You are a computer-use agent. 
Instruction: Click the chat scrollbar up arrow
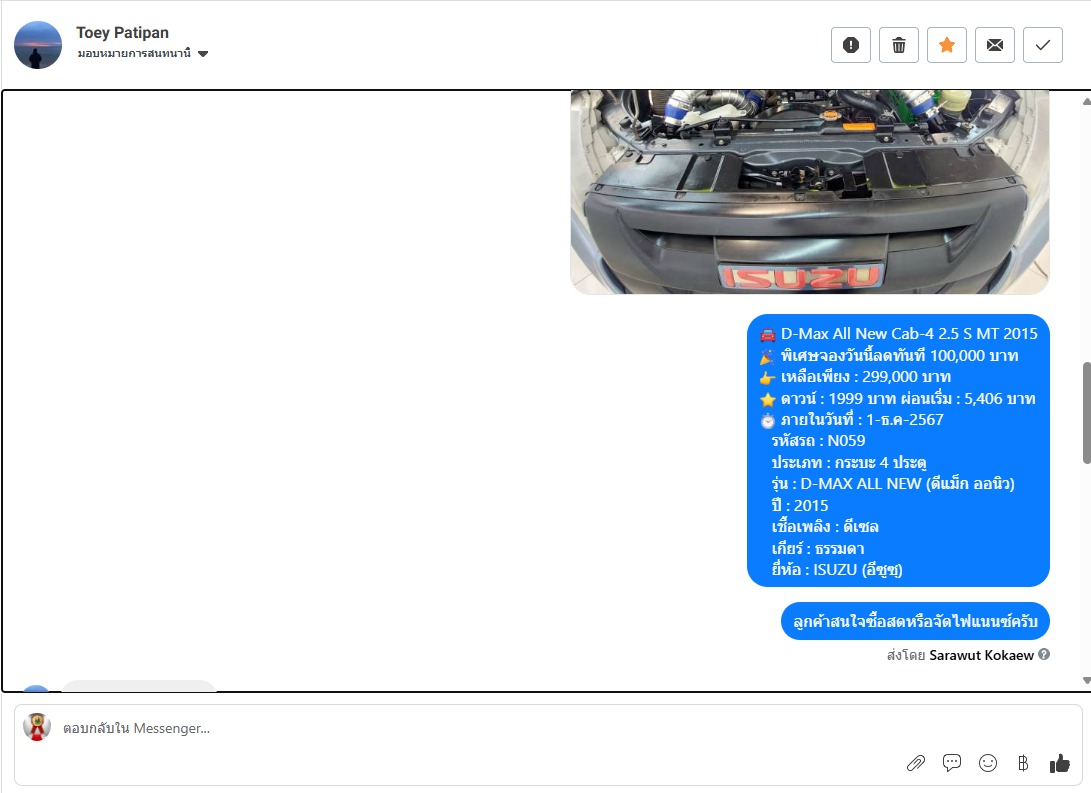[x=1086, y=102]
